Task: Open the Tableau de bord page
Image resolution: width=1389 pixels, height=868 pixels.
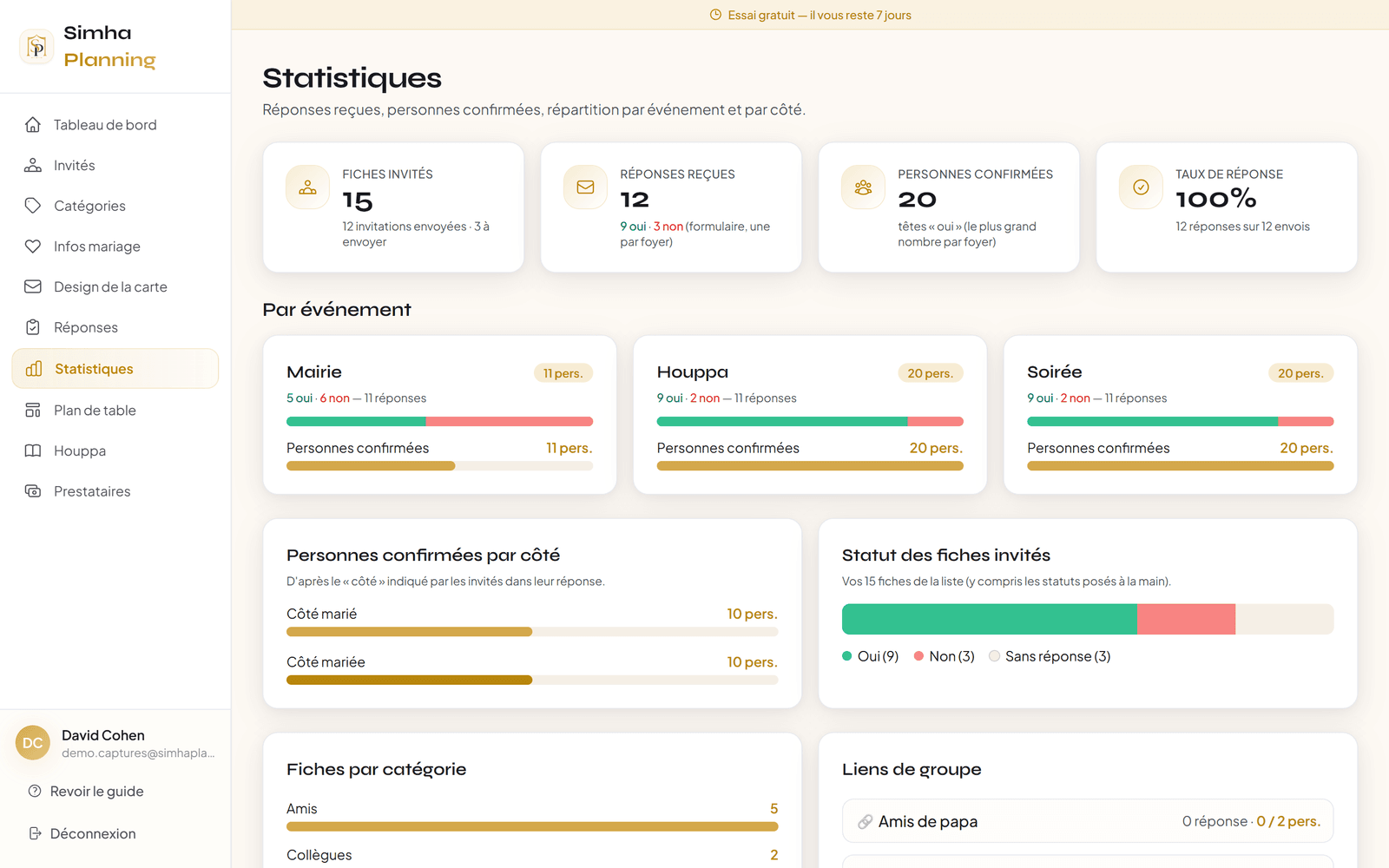Action: pos(115,125)
